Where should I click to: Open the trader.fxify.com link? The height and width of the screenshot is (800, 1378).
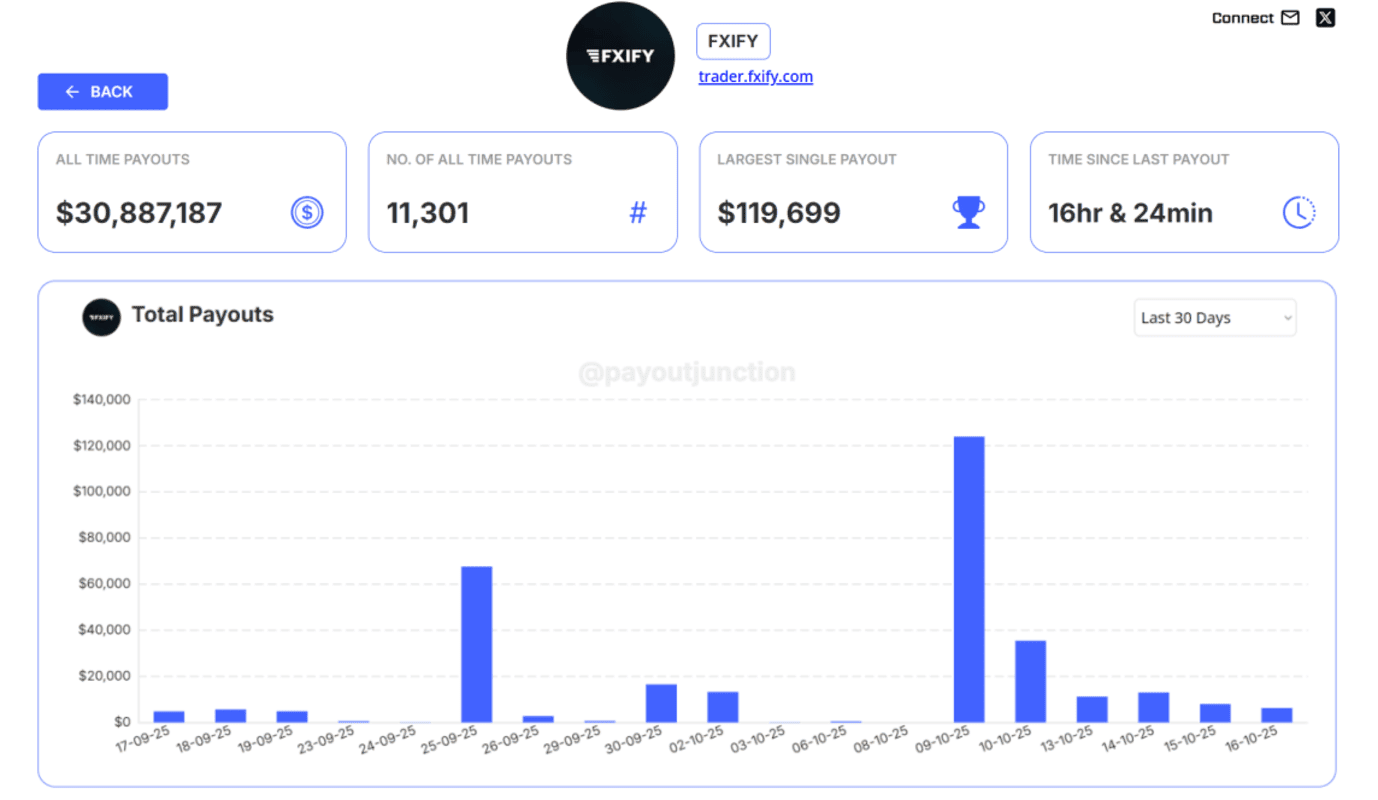(756, 76)
